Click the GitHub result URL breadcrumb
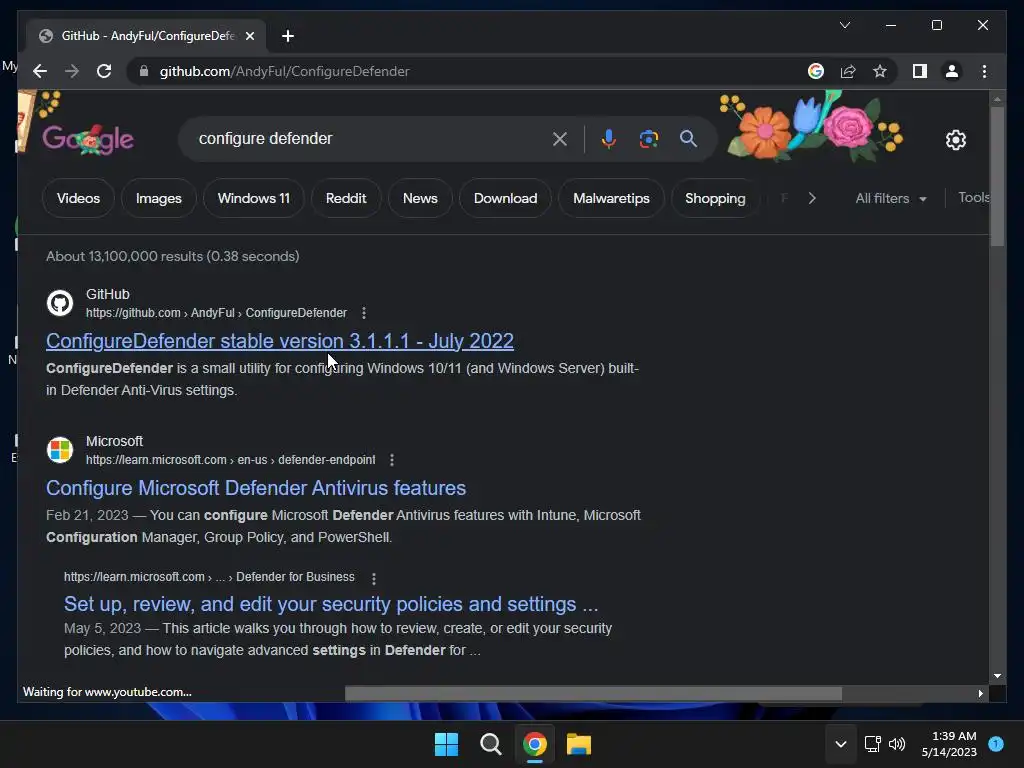The width and height of the screenshot is (1024, 768). click(x=216, y=313)
